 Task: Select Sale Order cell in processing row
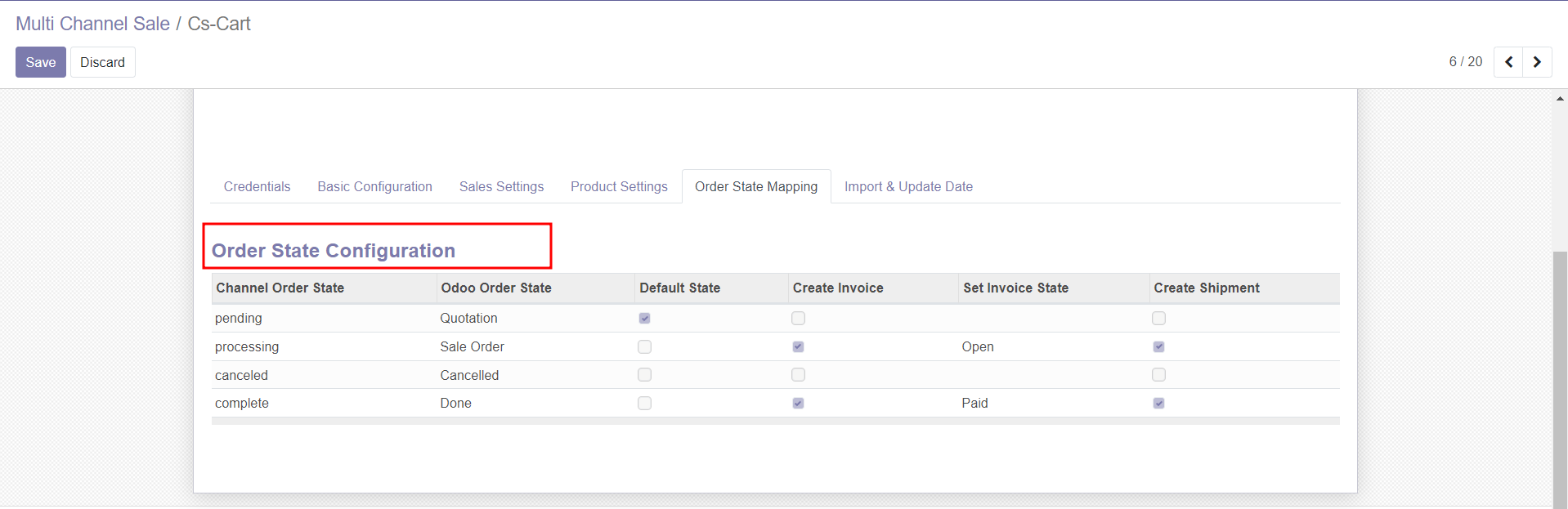tap(472, 347)
